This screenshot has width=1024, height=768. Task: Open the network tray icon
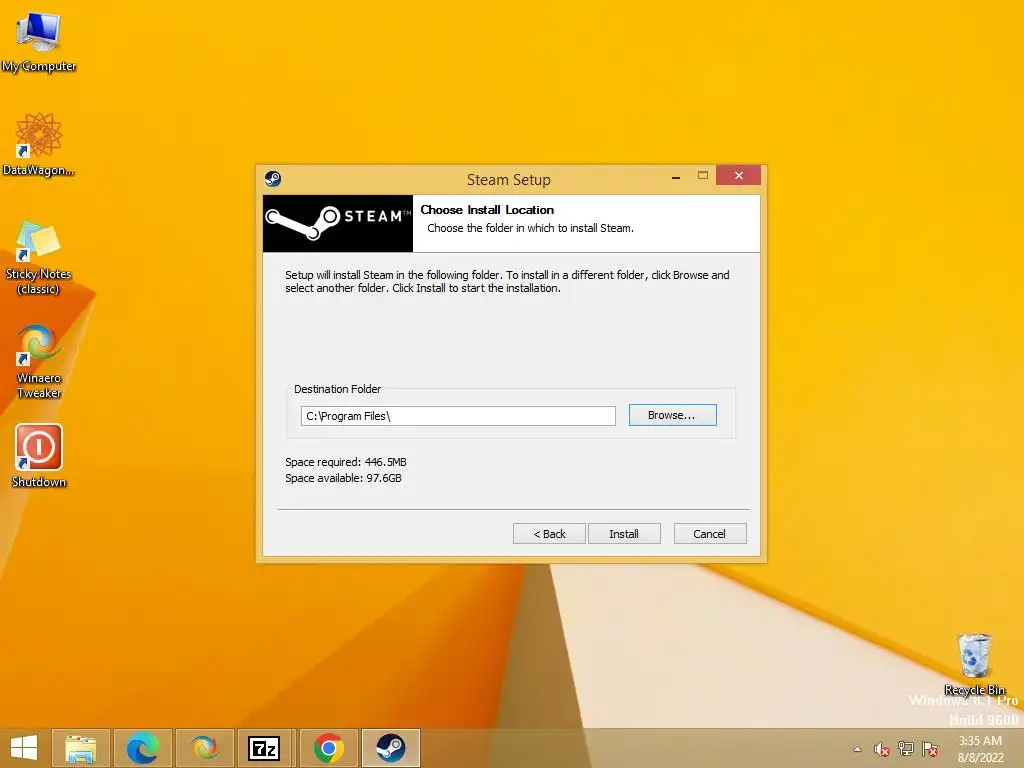pyautogui.click(x=906, y=749)
